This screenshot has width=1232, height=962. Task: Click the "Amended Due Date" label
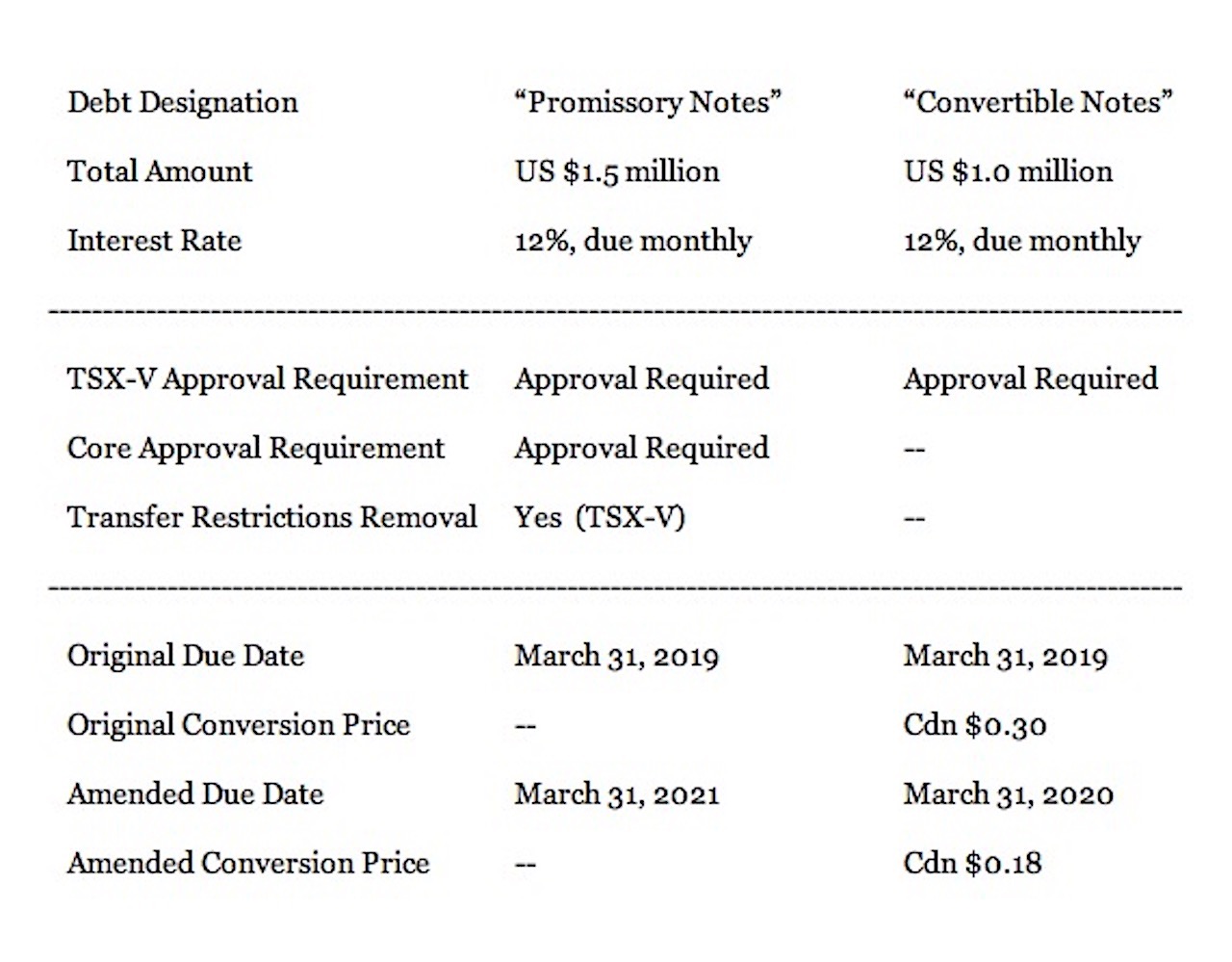[x=195, y=794]
